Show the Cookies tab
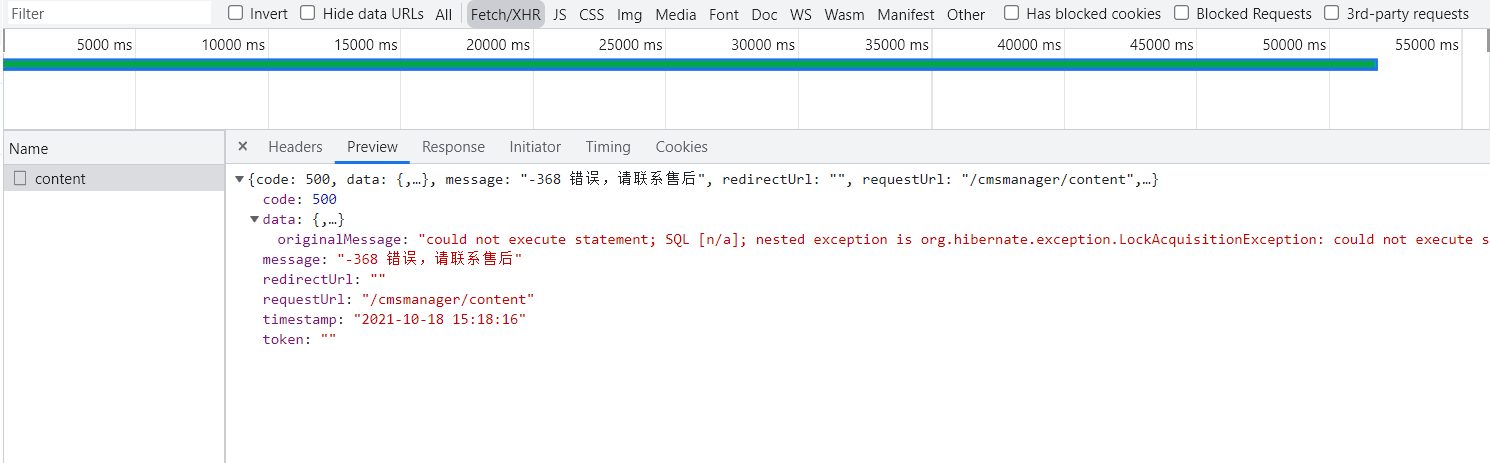The image size is (1490, 463). click(681, 147)
